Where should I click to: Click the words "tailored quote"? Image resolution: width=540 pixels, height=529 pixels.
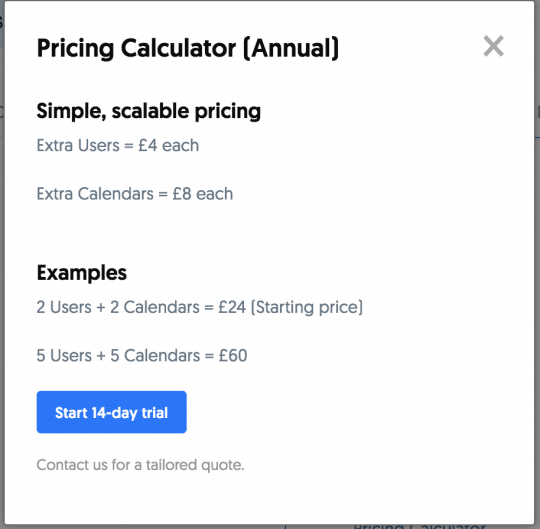click(x=195, y=465)
